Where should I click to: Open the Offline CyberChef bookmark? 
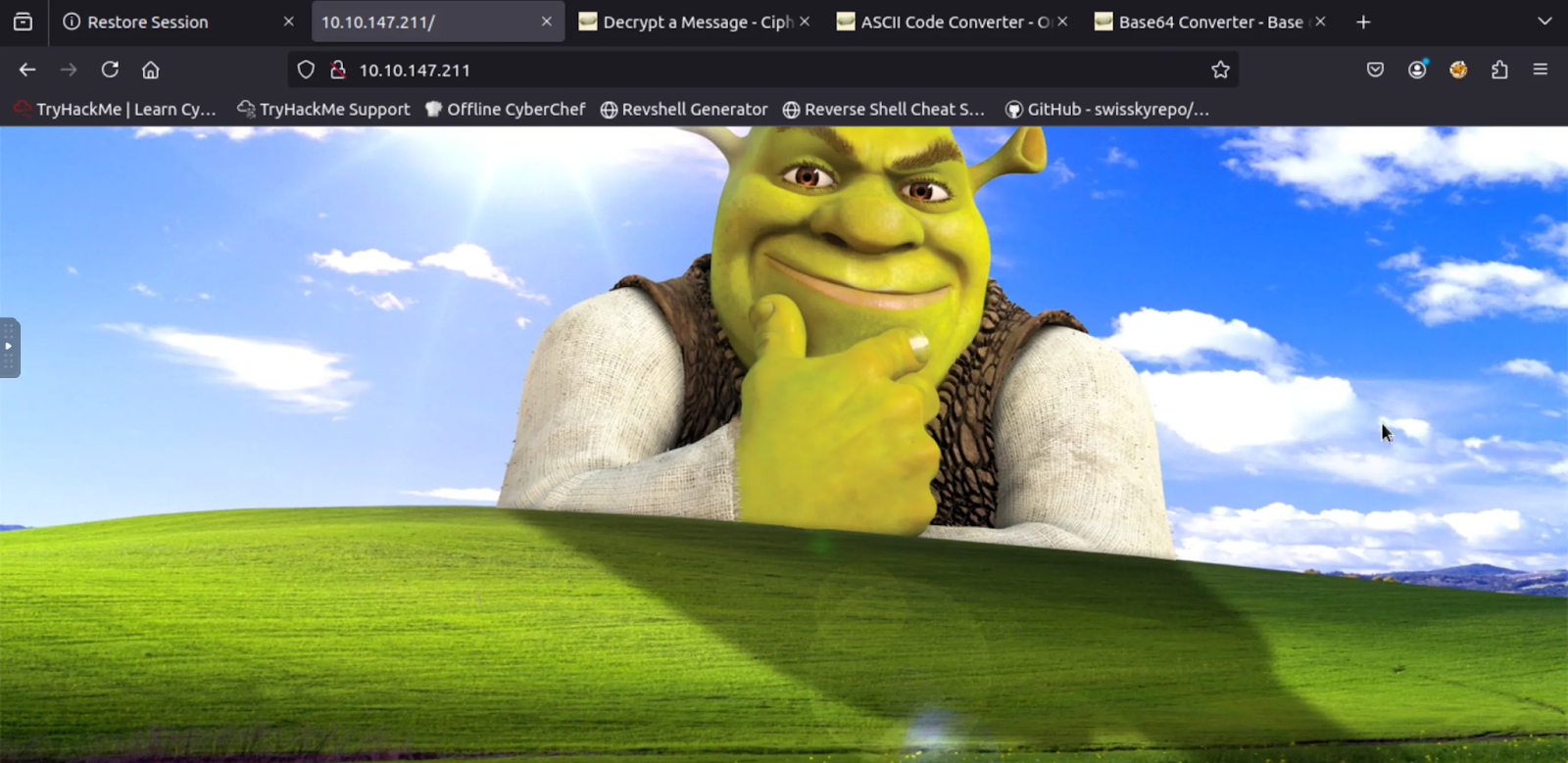[505, 109]
